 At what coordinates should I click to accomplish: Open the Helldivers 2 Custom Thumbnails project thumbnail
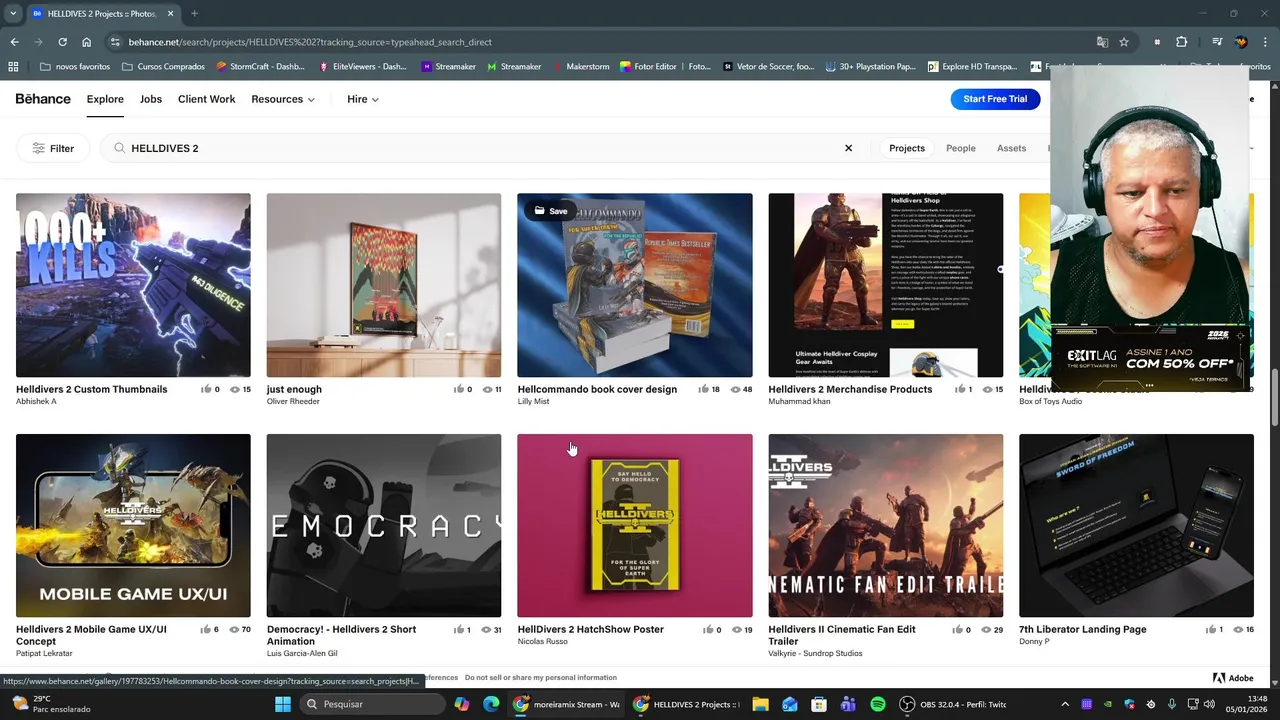coord(133,285)
